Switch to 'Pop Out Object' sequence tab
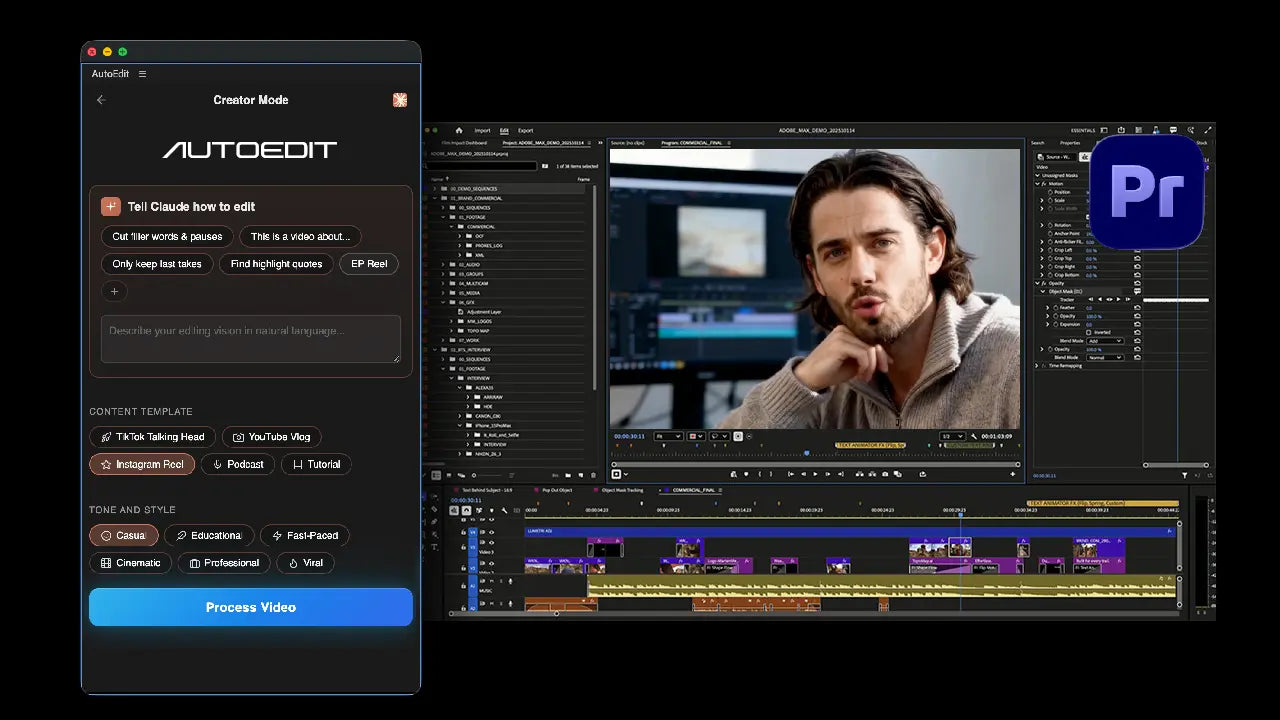 click(x=557, y=490)
